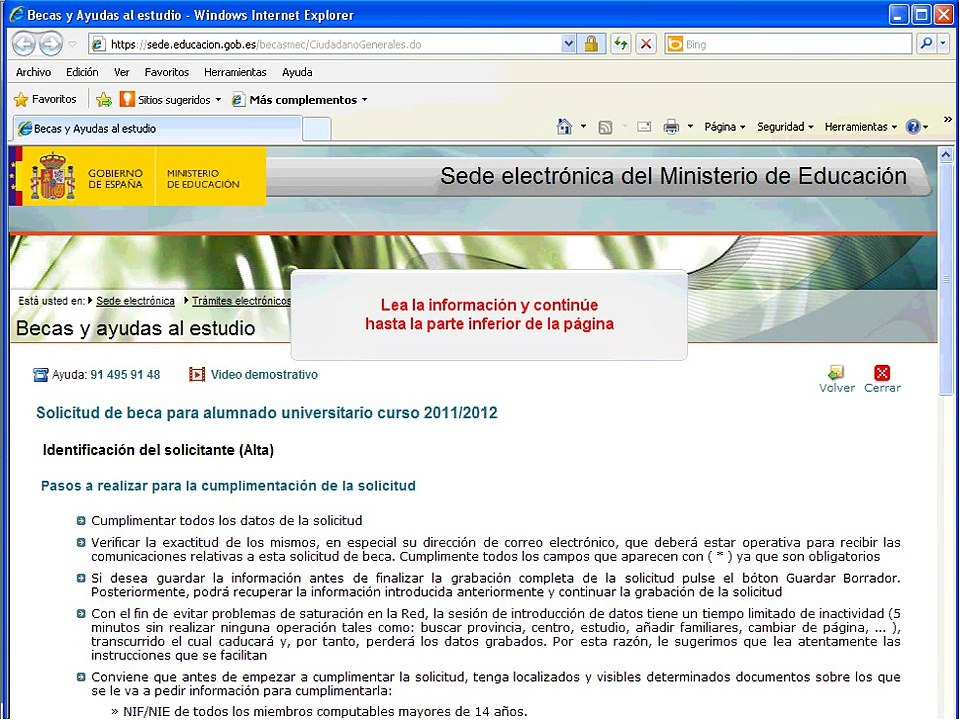960x720 pixels.
Task: Open the Video demostrativo link
Action: [x=264, y=375]
